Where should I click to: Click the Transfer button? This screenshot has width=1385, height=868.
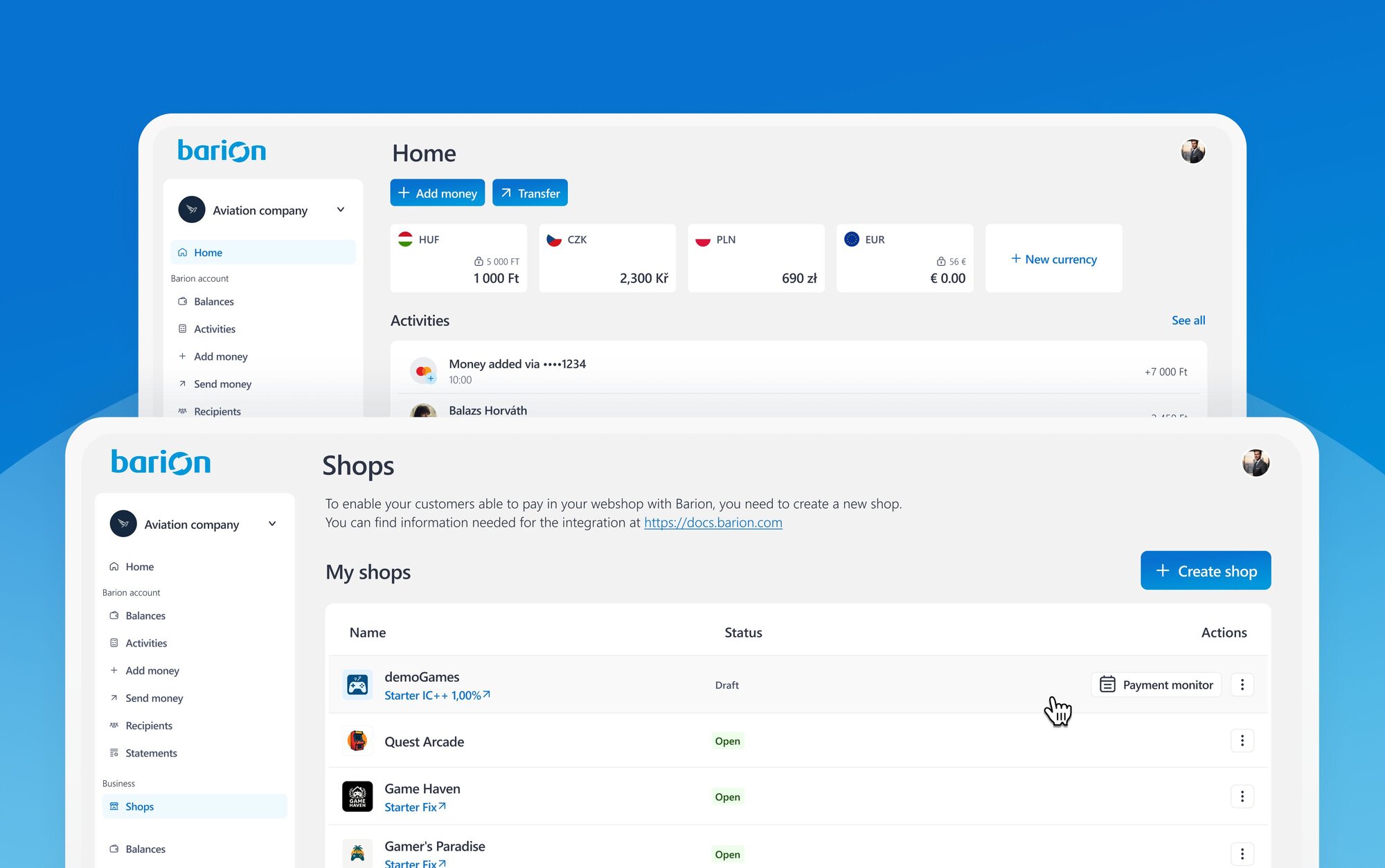click(530, 193)
